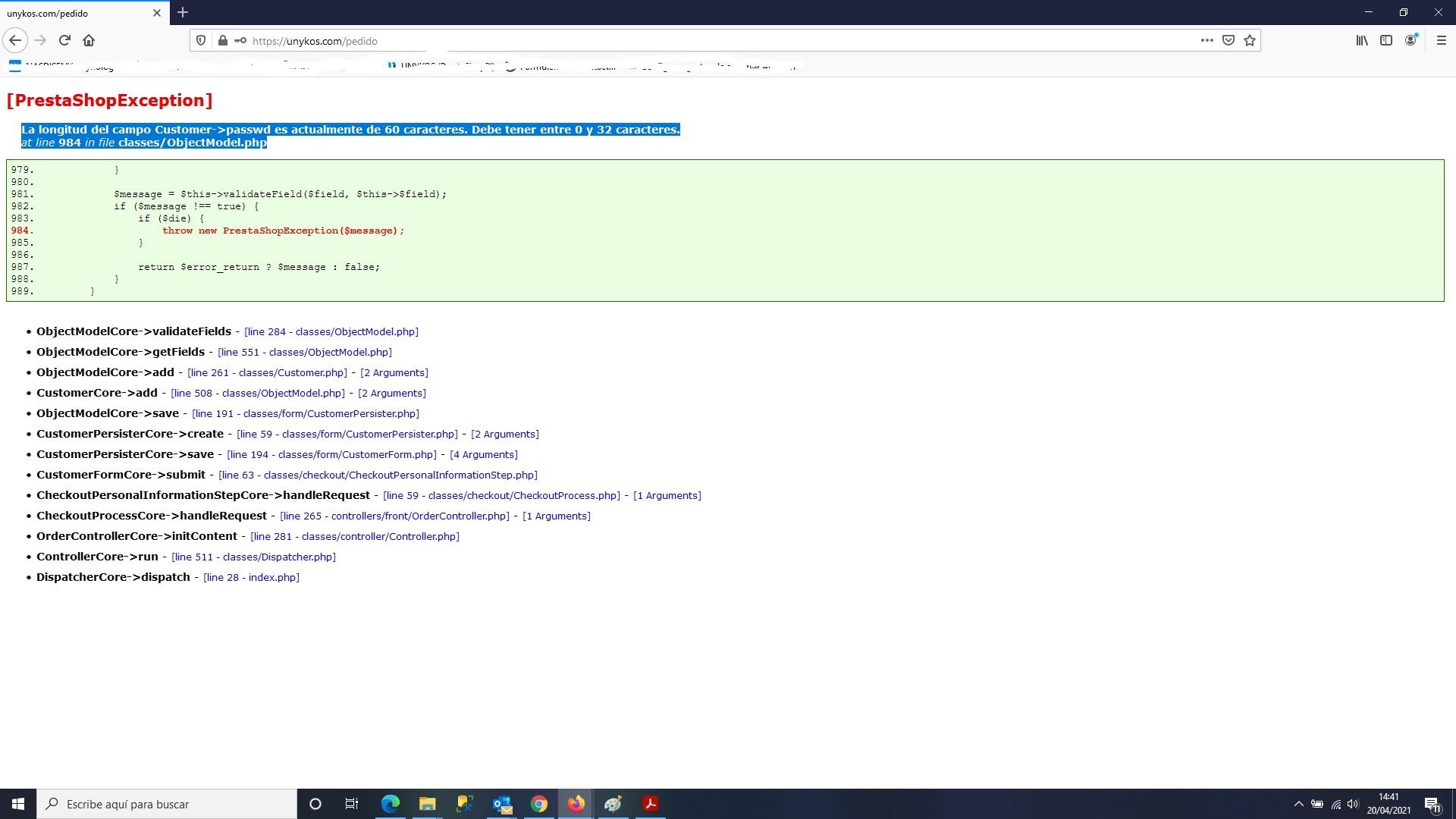Launch Google Chrome from the taskbar
Image resolution: width=1456 pixels, height=819 pixels.
[x=538, y=804]
